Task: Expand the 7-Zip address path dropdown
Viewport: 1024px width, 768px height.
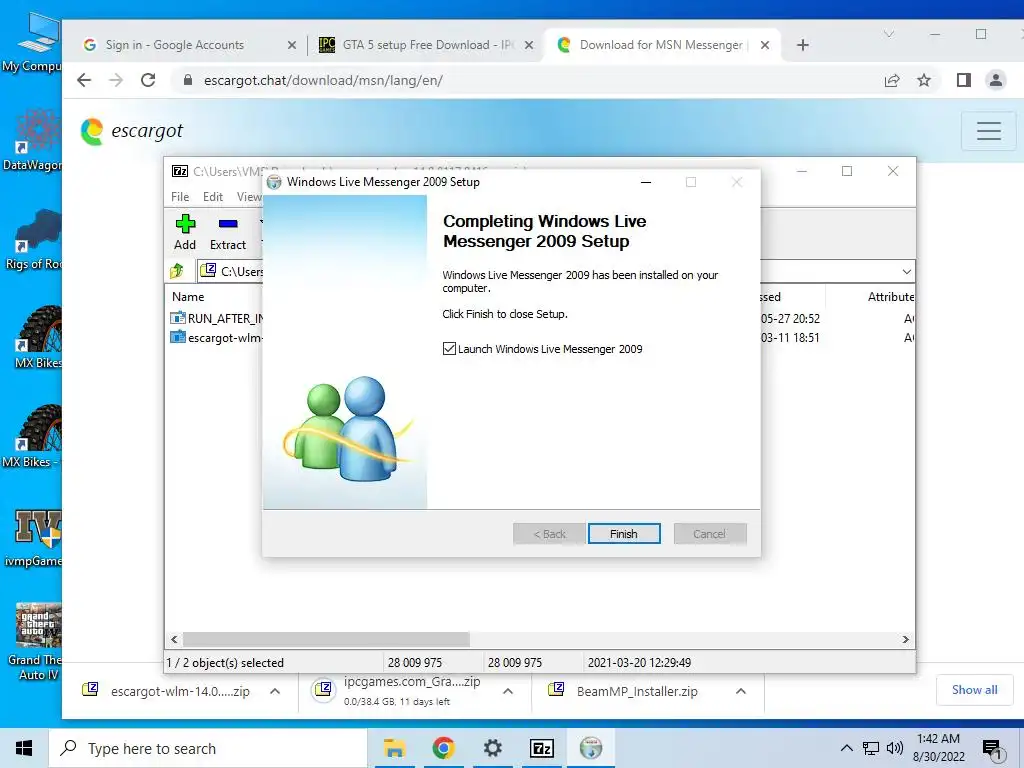Action: [906, 271]
